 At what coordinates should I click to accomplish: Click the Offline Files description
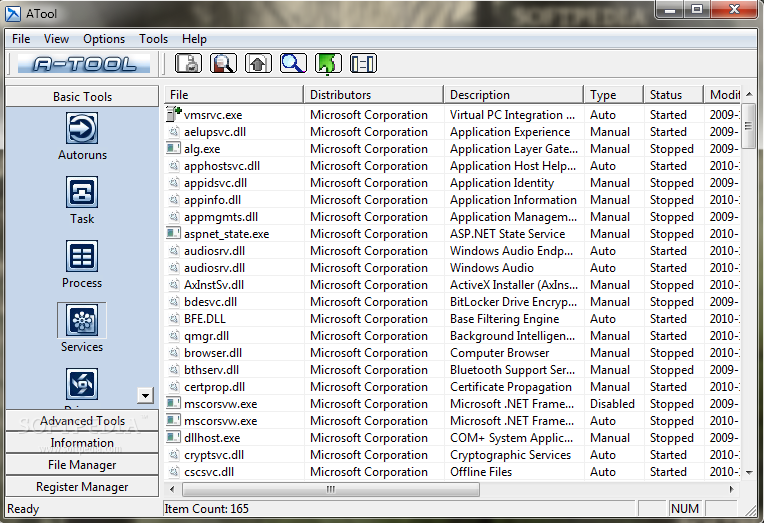481,472
